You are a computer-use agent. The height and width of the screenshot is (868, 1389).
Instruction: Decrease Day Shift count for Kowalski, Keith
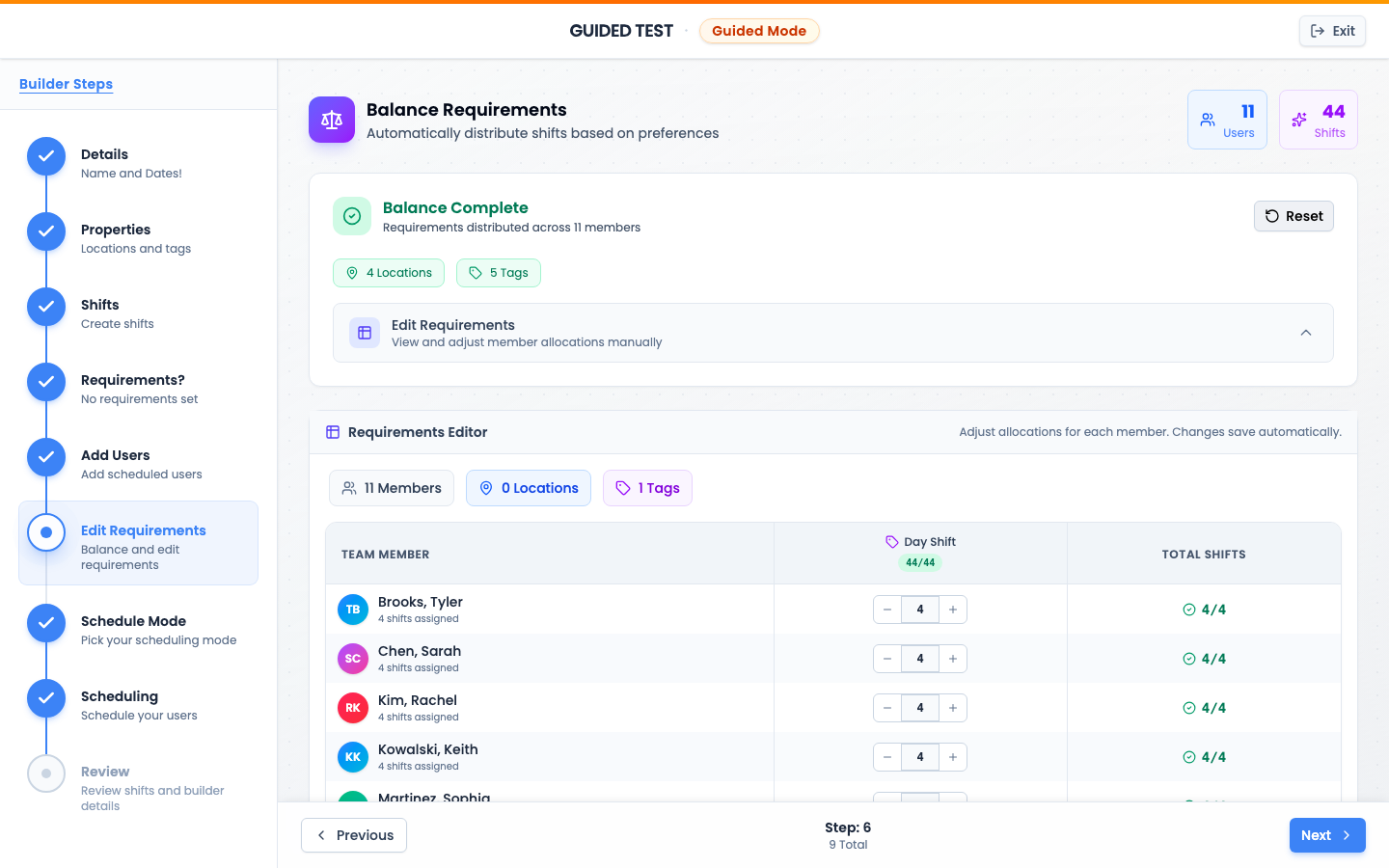887,757
